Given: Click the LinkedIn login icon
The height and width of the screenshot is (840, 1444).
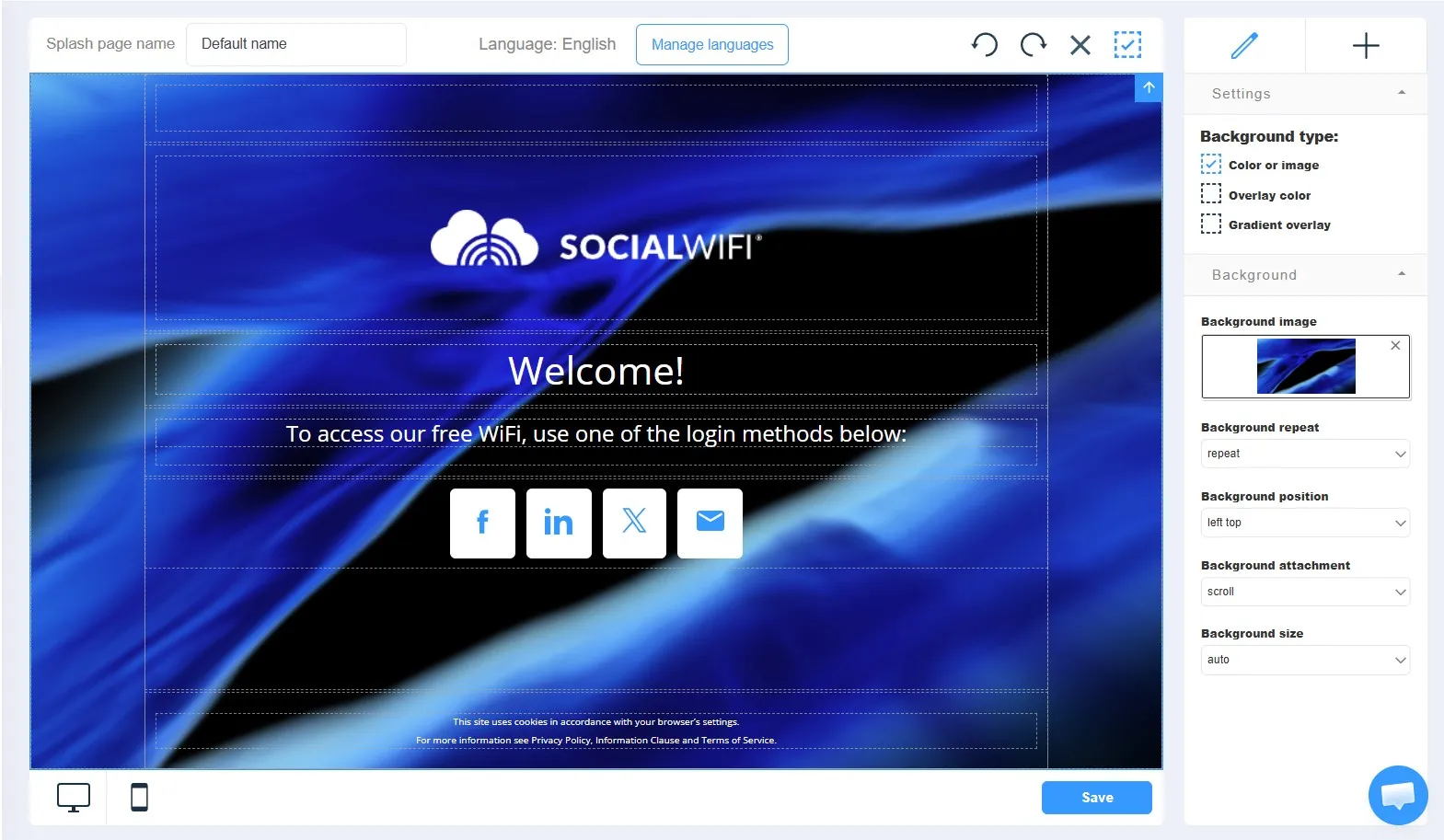Looking at the screenshot, I should pos(559,523).
